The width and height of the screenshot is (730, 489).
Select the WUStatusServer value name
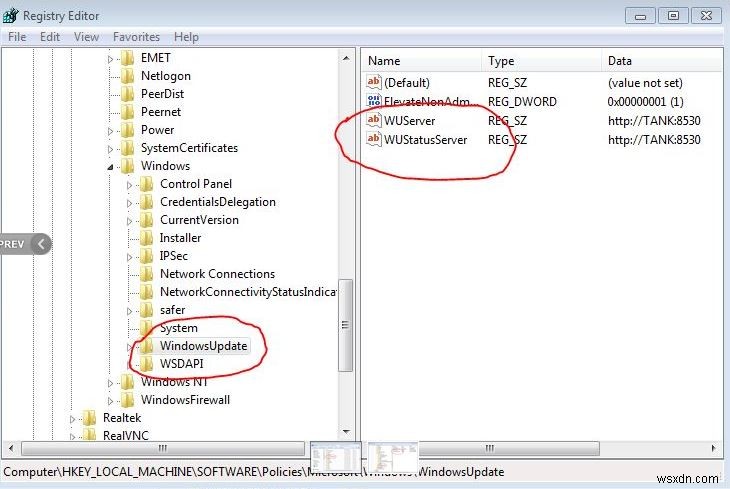[x=426, y=140]
